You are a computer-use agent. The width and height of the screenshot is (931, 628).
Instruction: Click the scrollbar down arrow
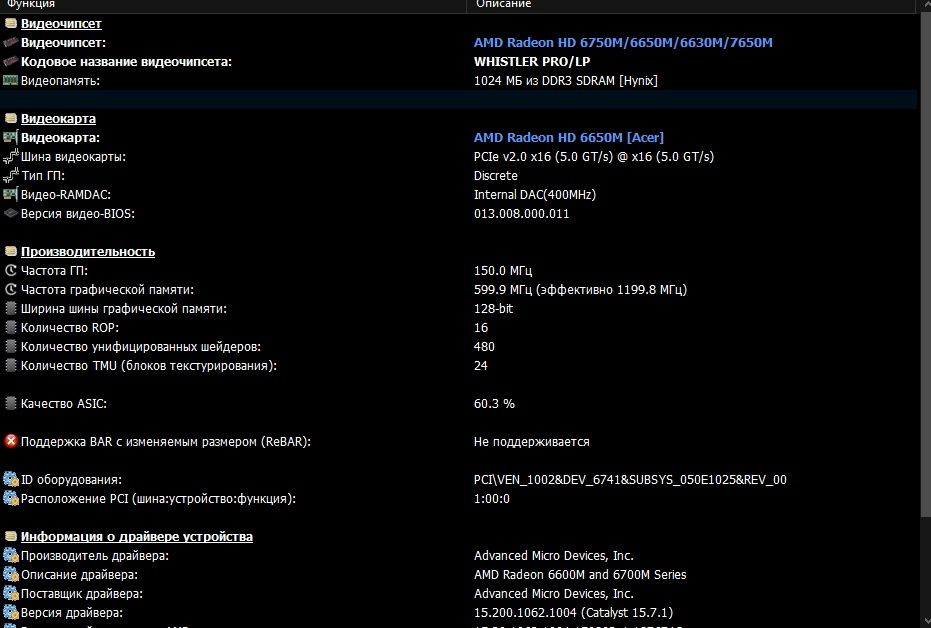925,621
